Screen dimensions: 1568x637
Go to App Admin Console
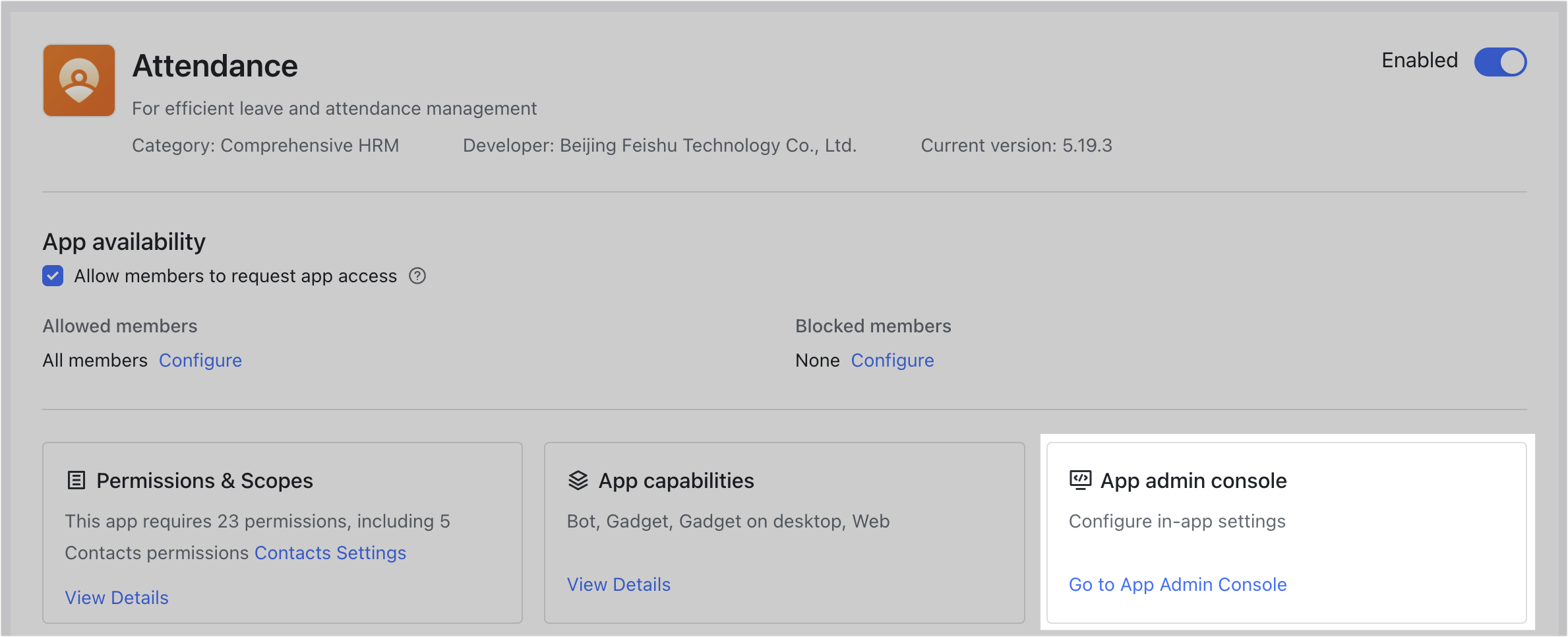click(x=1177, y=584)
